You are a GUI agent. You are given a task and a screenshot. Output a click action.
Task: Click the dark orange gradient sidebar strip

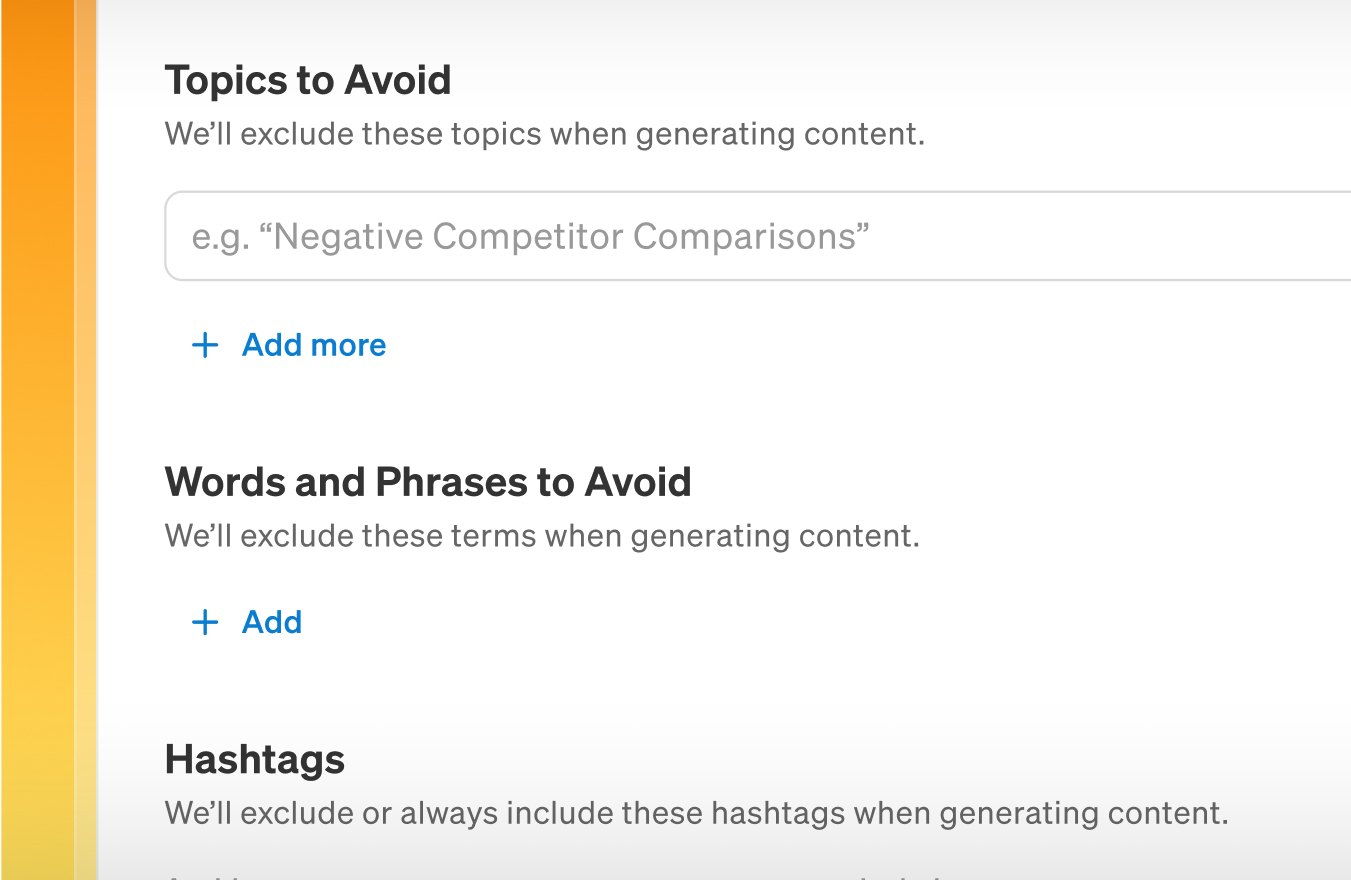tap(37, 440)
